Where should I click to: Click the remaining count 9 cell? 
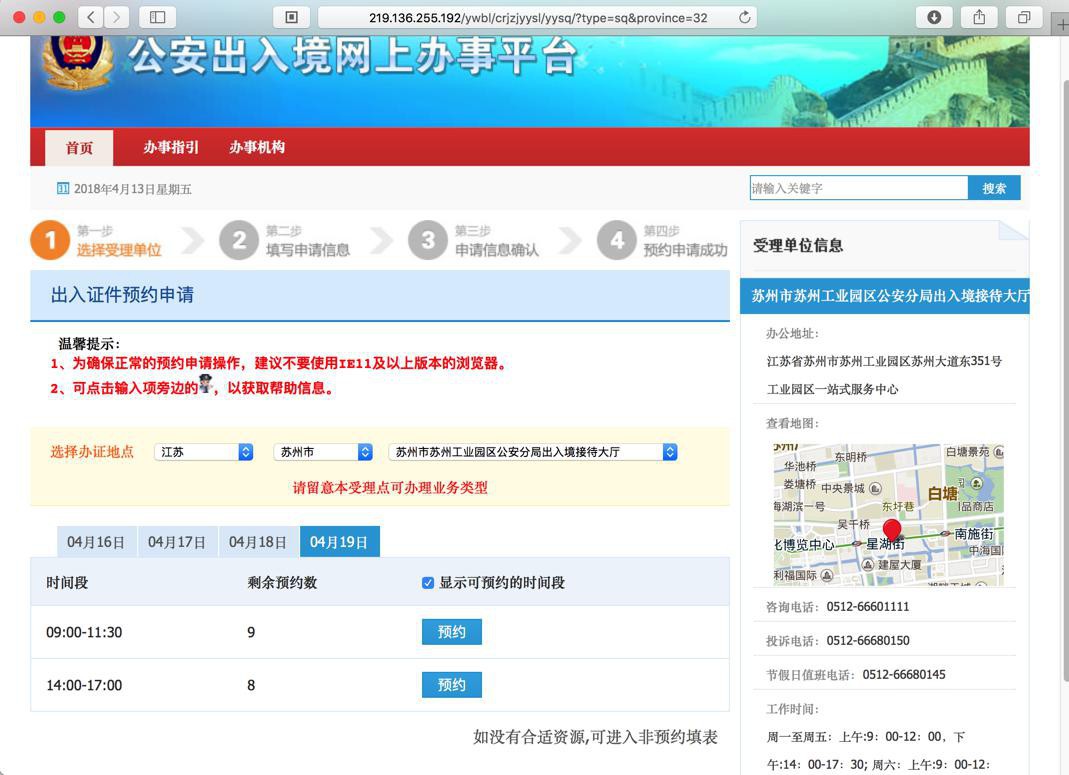click(251, 633)
